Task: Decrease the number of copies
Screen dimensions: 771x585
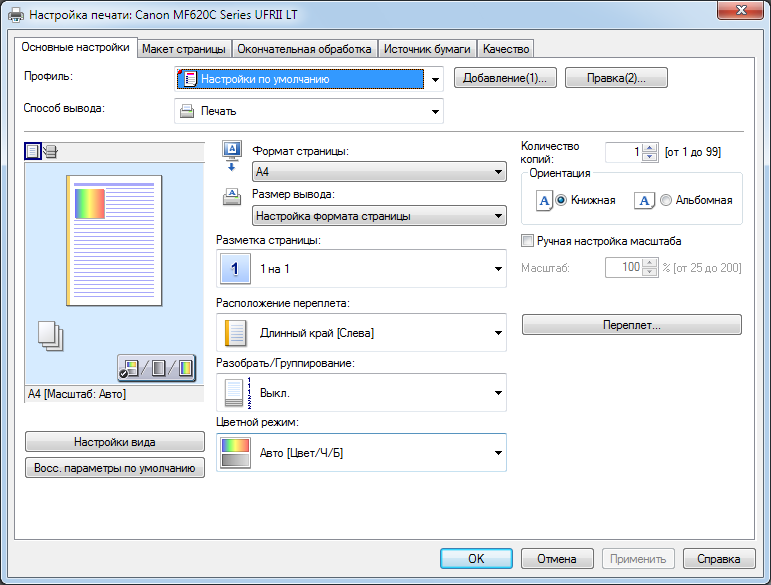Action: tap(650, 157)
